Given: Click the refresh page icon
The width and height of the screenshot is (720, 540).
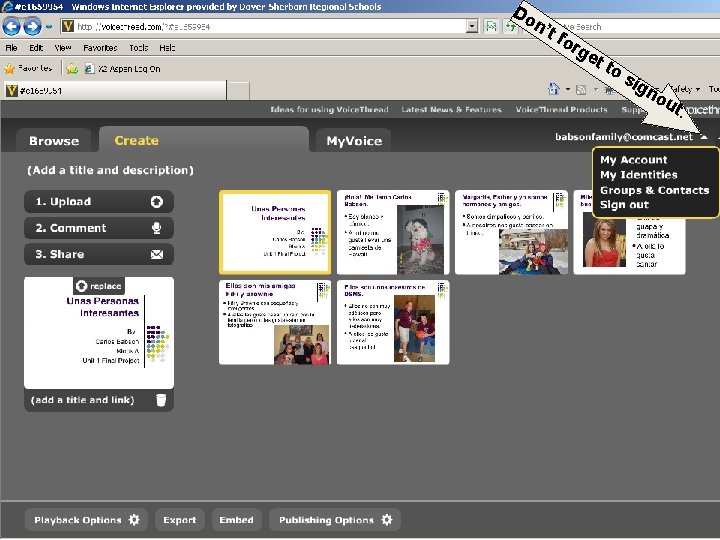Looking at the screenshot, I should pos(510,27).
